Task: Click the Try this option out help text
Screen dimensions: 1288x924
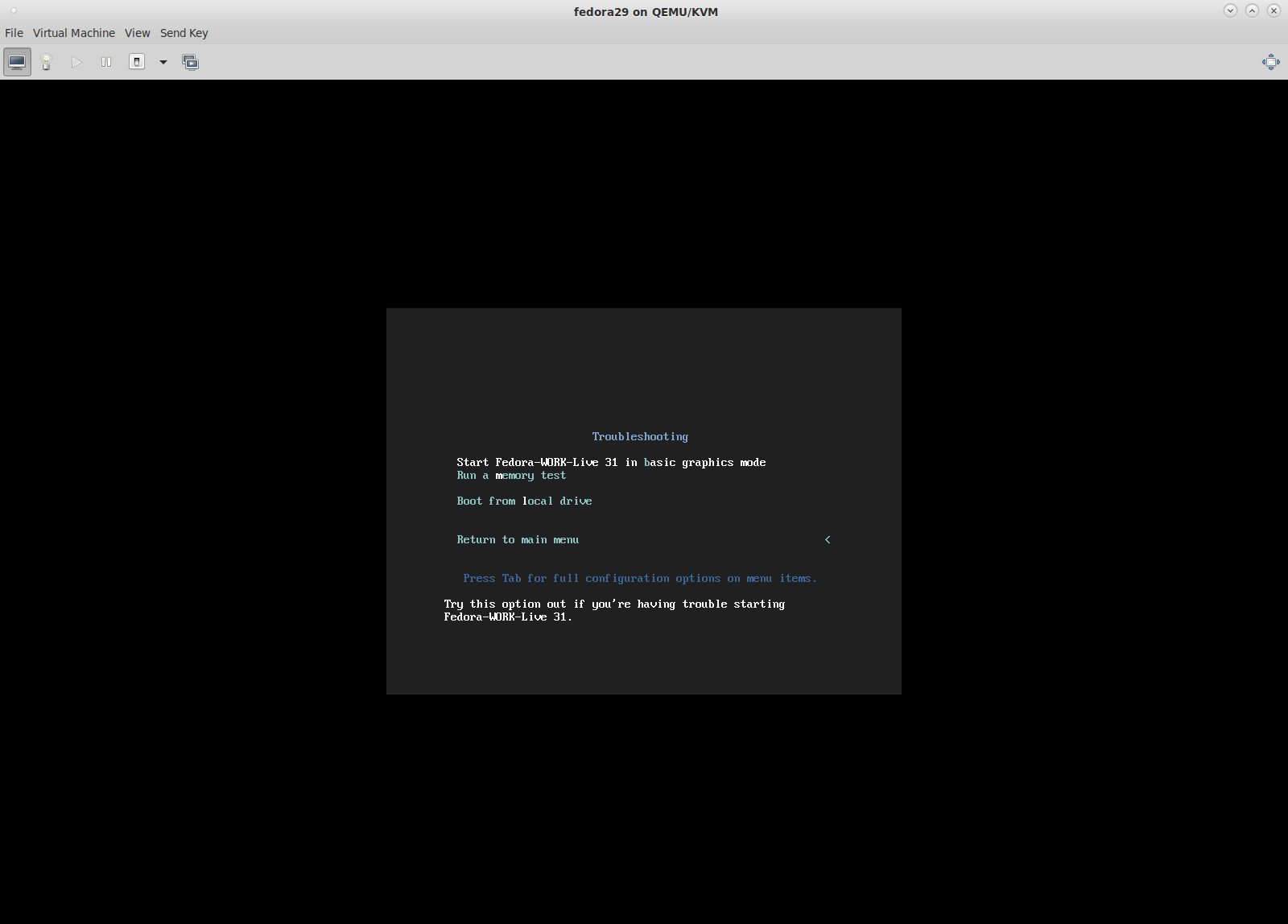Action: click(x=614, y=610)
